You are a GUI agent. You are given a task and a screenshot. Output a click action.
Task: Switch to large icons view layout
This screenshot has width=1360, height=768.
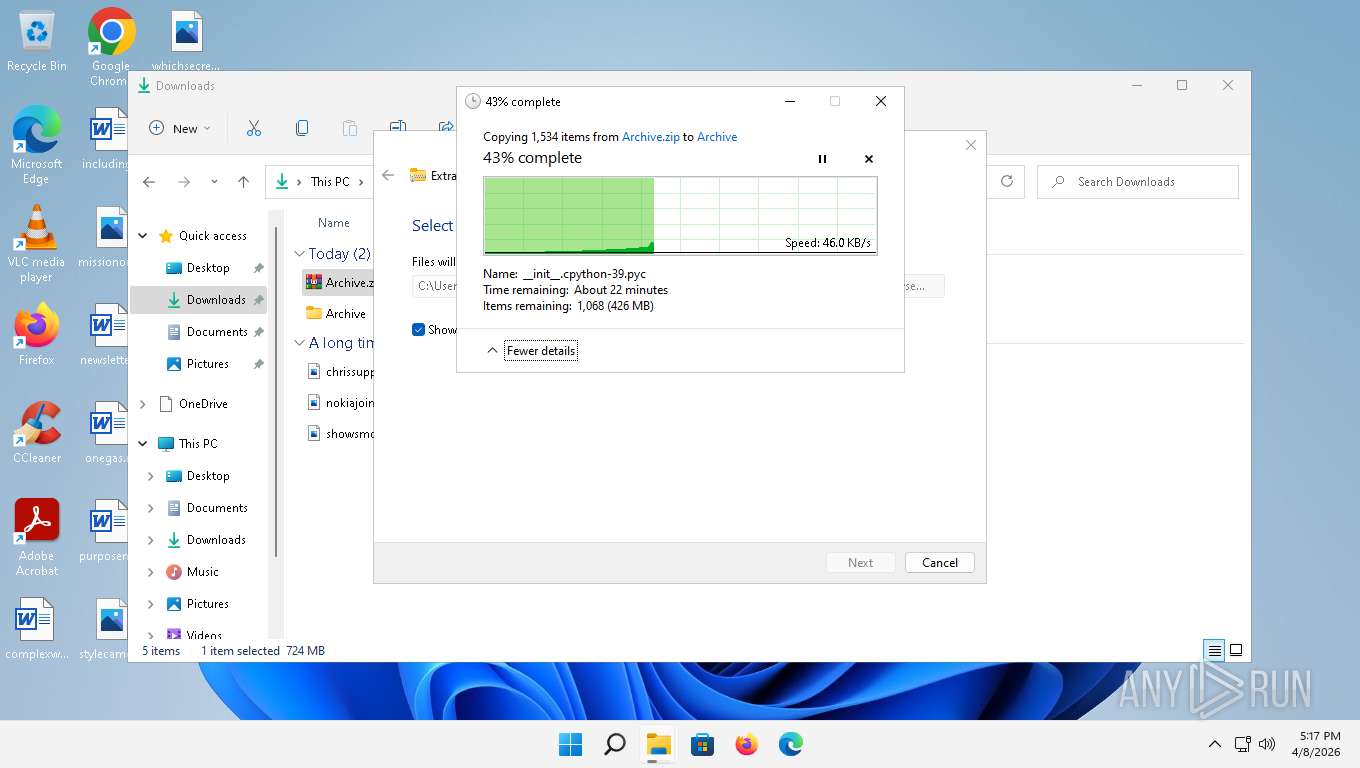point(1236,650)
